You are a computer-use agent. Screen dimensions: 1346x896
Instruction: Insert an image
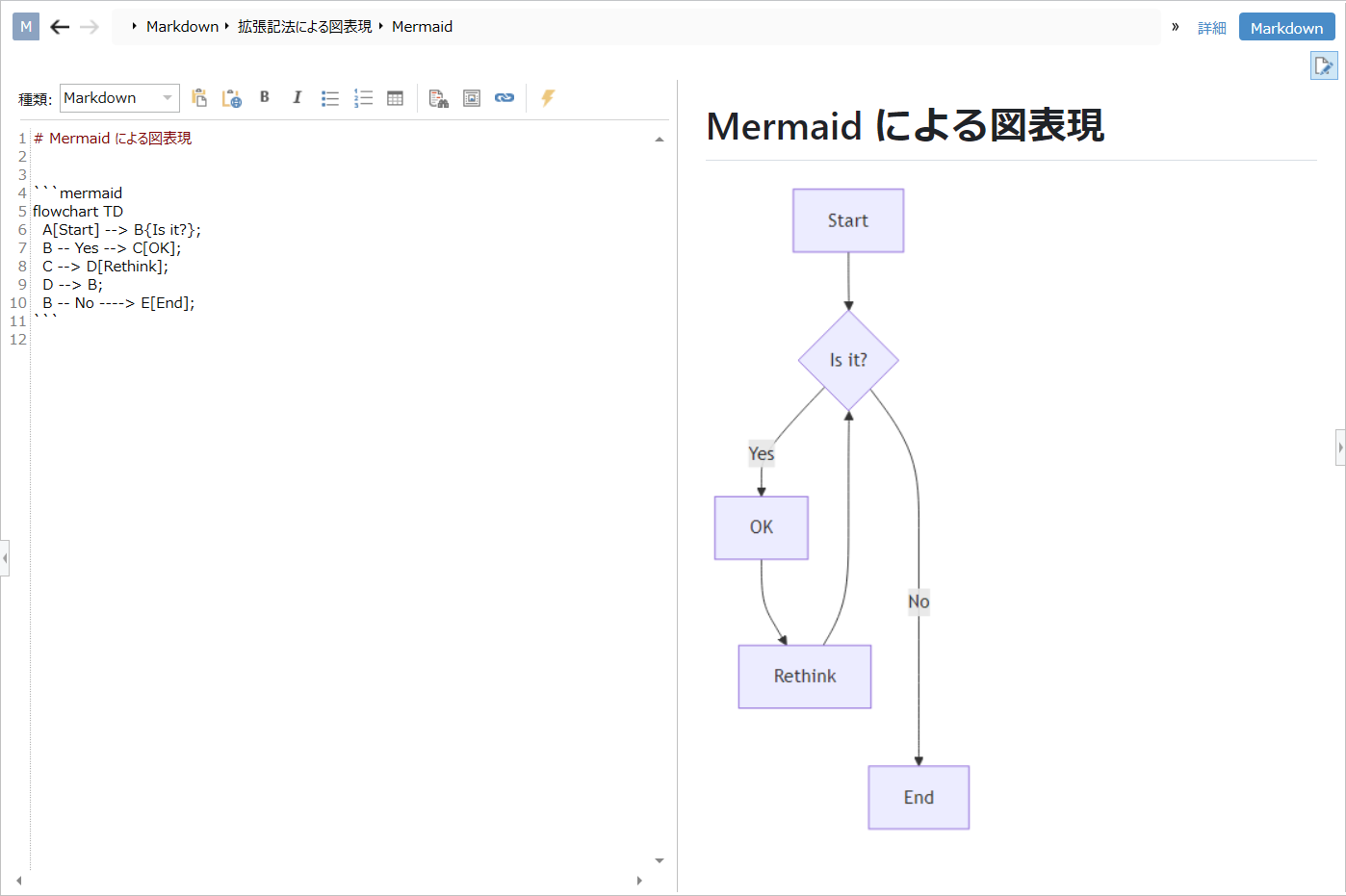(472, 98)
